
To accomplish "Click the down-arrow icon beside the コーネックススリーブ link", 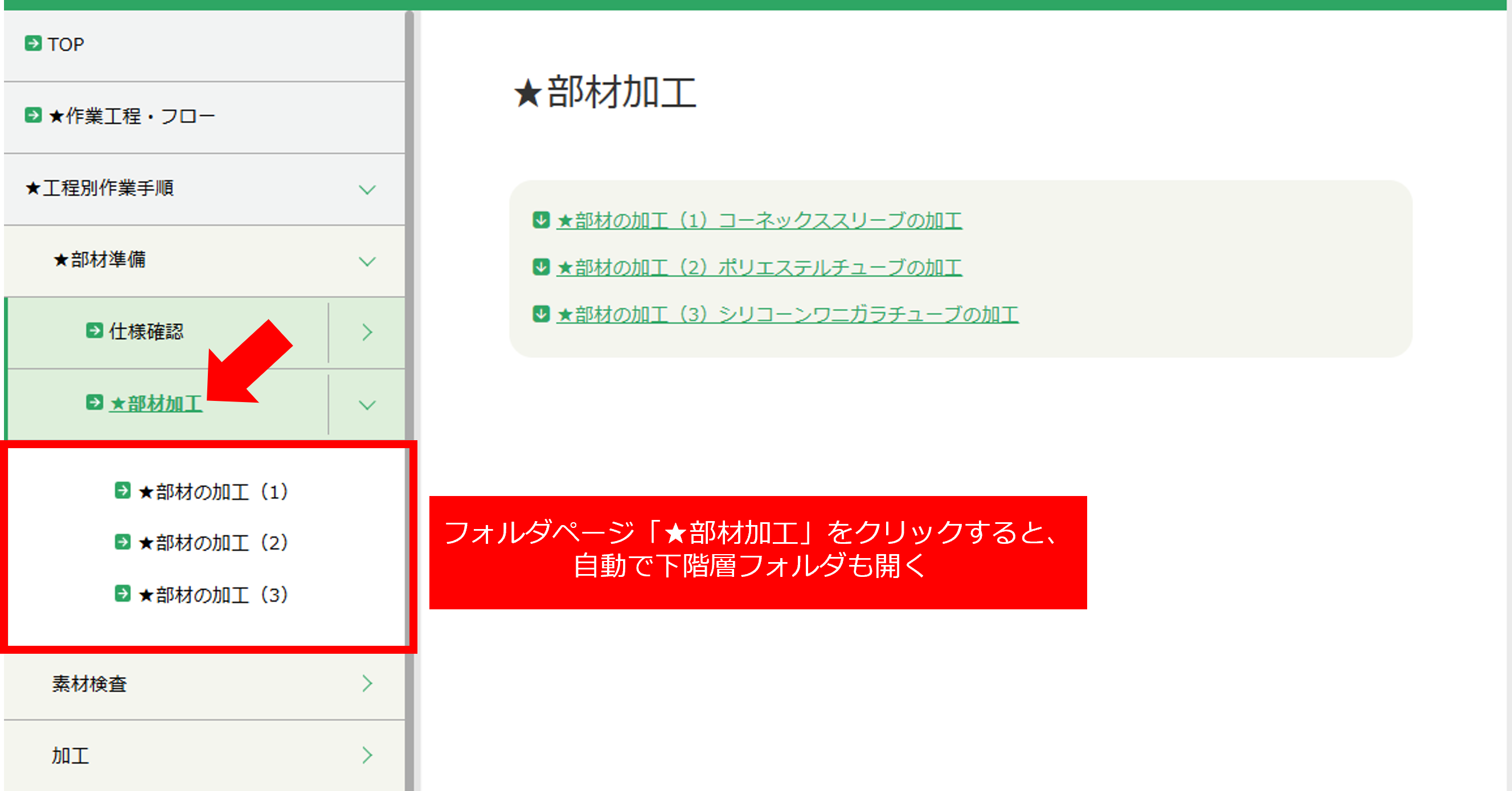I will pyautogui.click(x=540, y=220).
